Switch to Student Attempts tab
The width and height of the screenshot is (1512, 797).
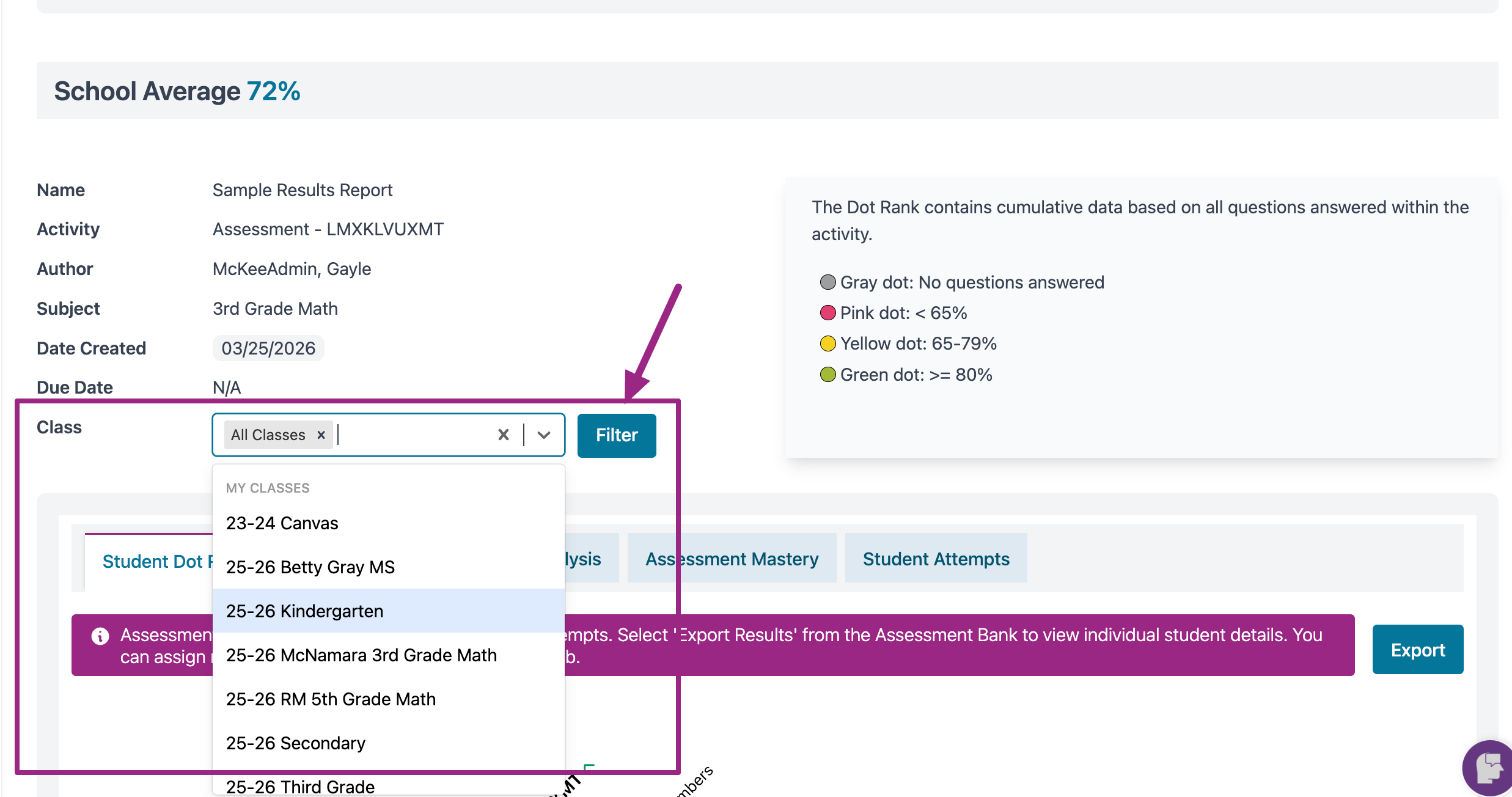pyautogui.click(x=936, y=559)
